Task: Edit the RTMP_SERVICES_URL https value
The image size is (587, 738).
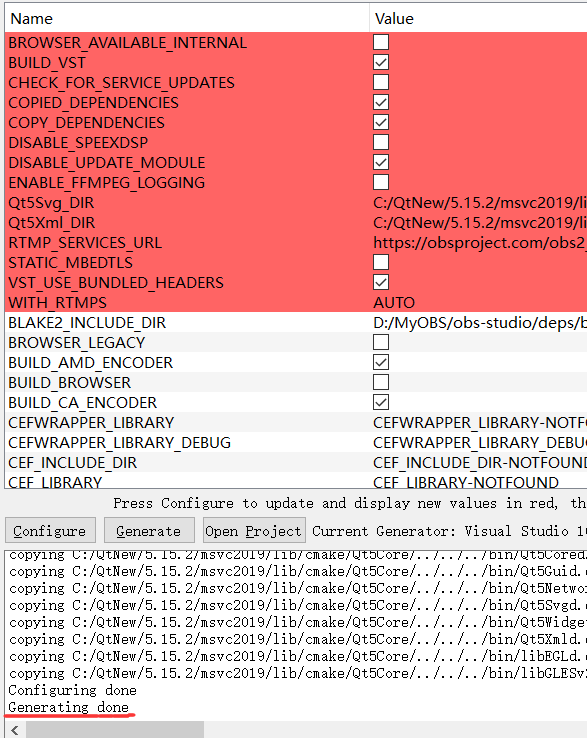Action: pos(480,243)
